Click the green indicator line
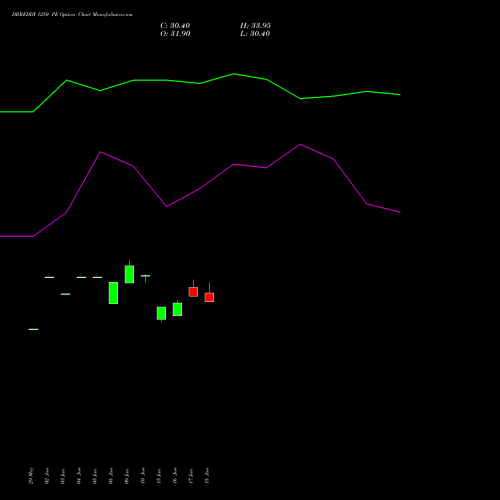This screenshot has width=500, height=500. tap(200, 83)
